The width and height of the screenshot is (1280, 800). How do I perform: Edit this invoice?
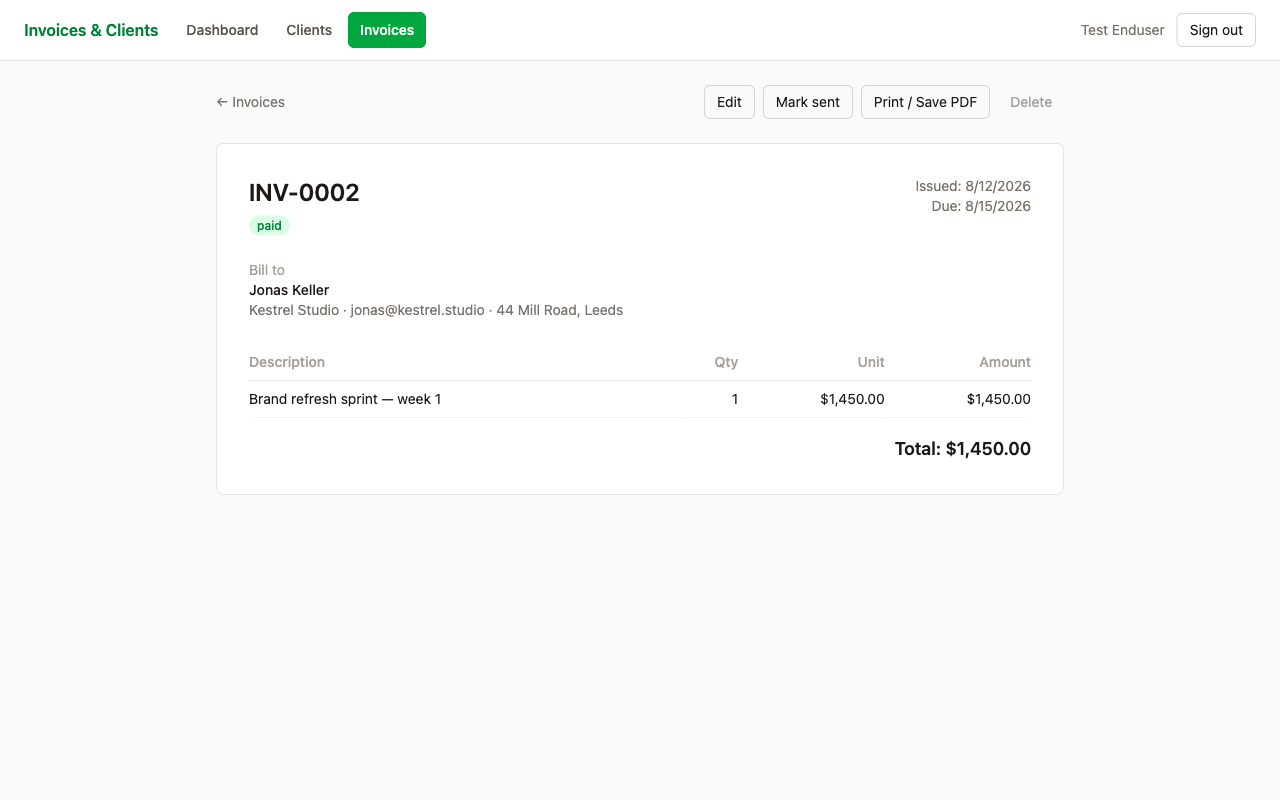729,102
